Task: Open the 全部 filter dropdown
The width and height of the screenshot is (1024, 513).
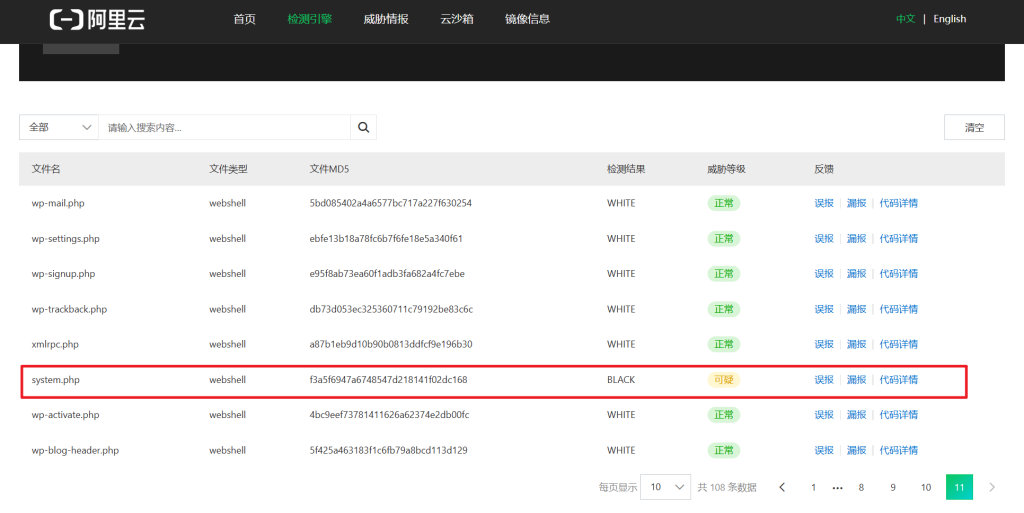Action: [x=59, y=127]
